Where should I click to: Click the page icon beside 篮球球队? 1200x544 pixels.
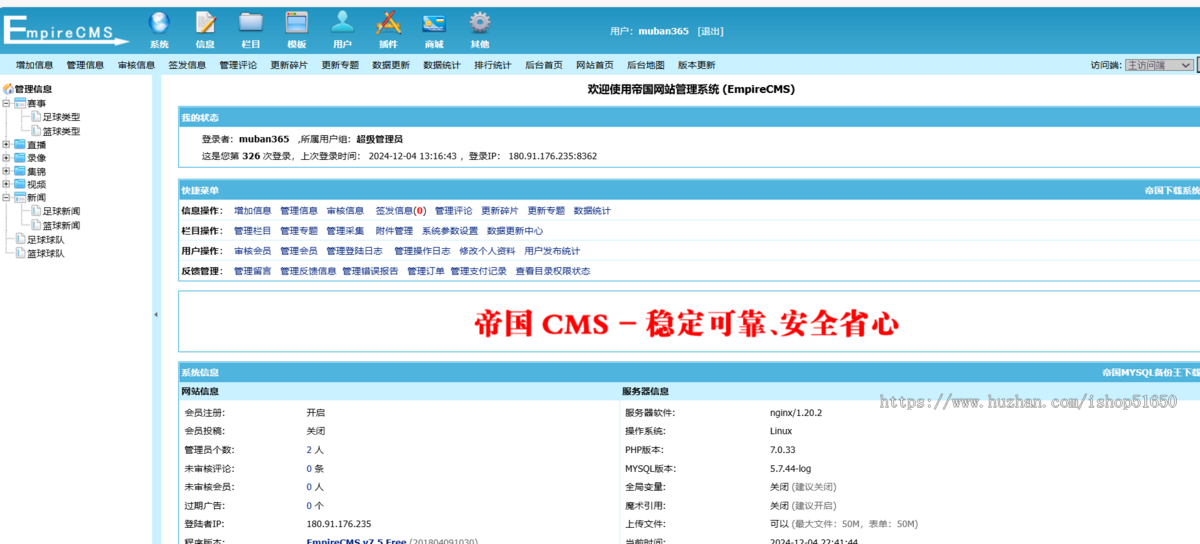(20, 253)
